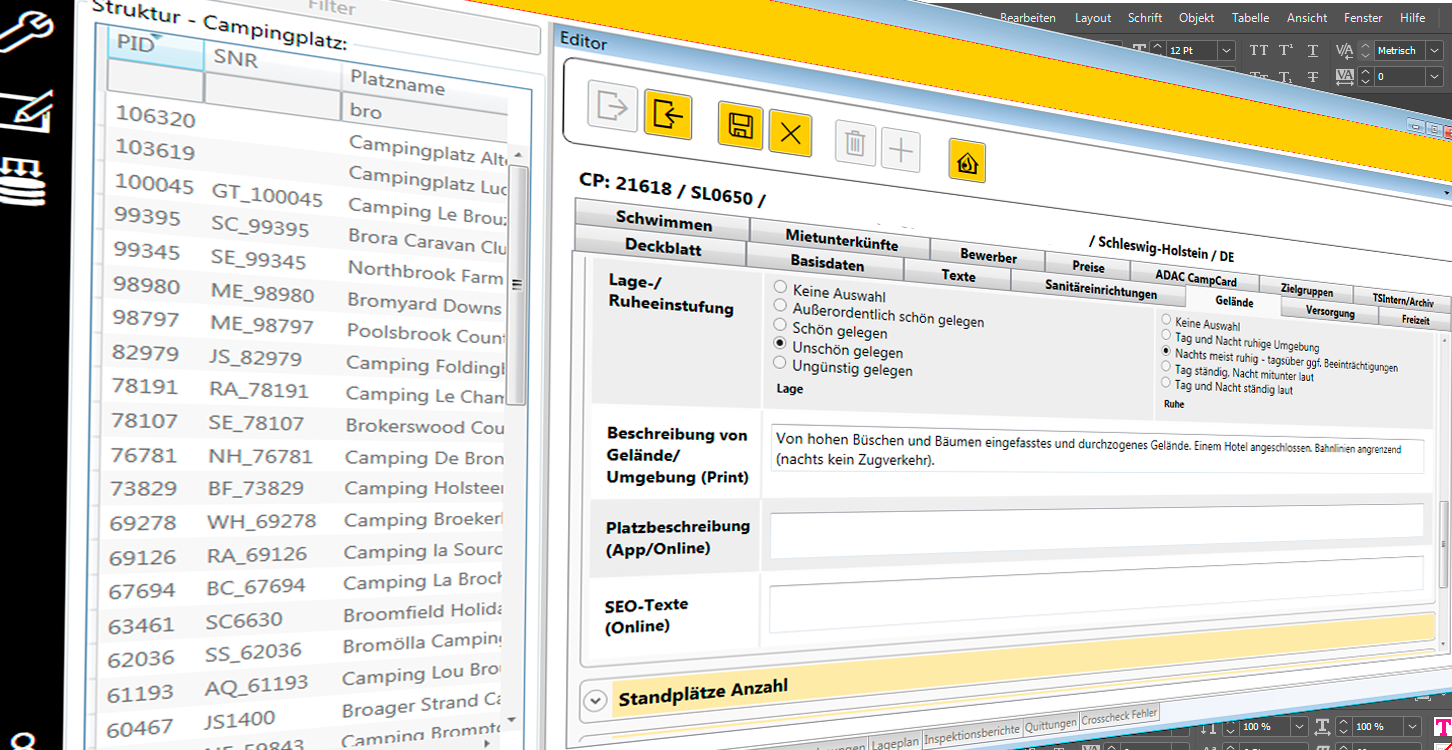Select 'Ungünstig gelegen' radio button
The height and width of the screenshot is (750, 1452).
pyautogui.click(x=781, y=363)
